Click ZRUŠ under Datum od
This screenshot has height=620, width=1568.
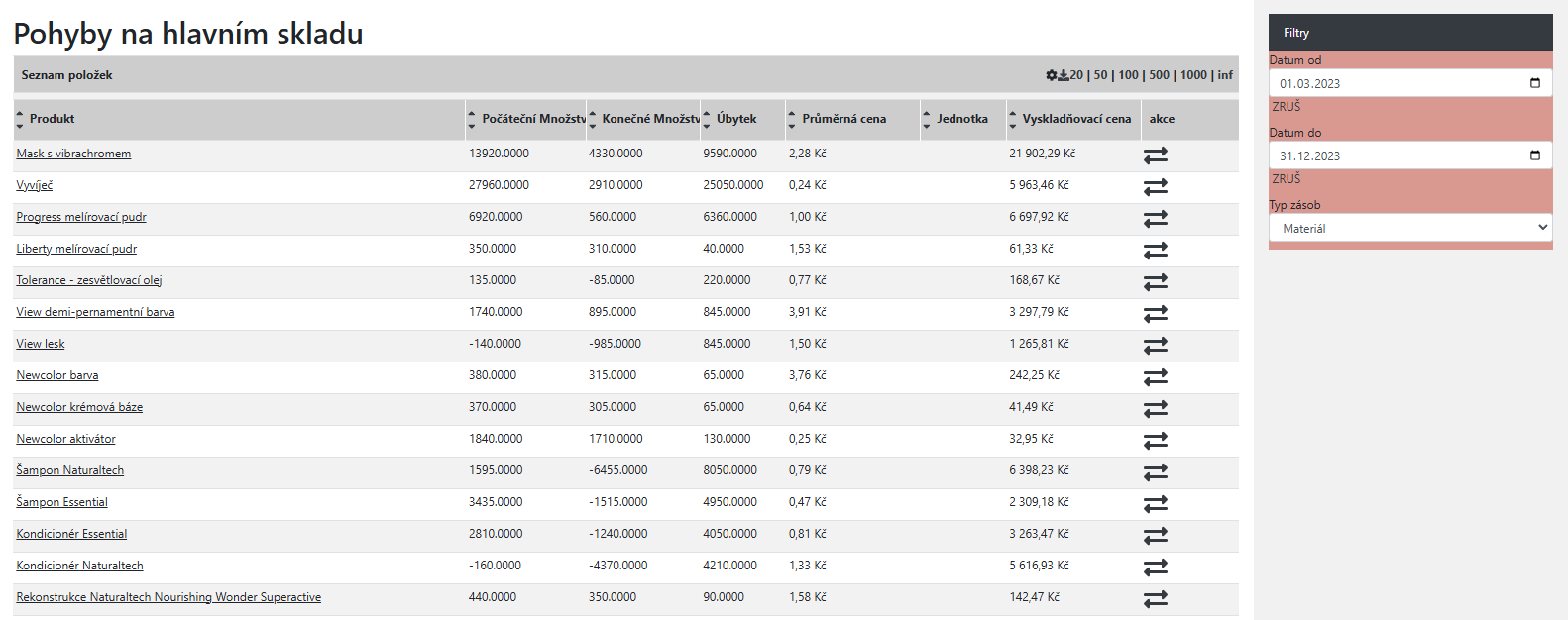tap(1287, 106)
